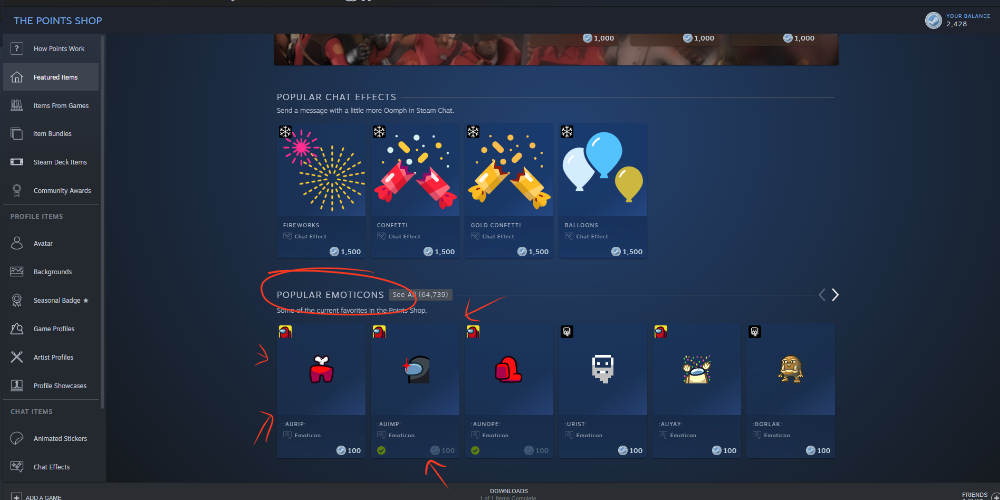Click the Steam points balance coin icon

933,20
